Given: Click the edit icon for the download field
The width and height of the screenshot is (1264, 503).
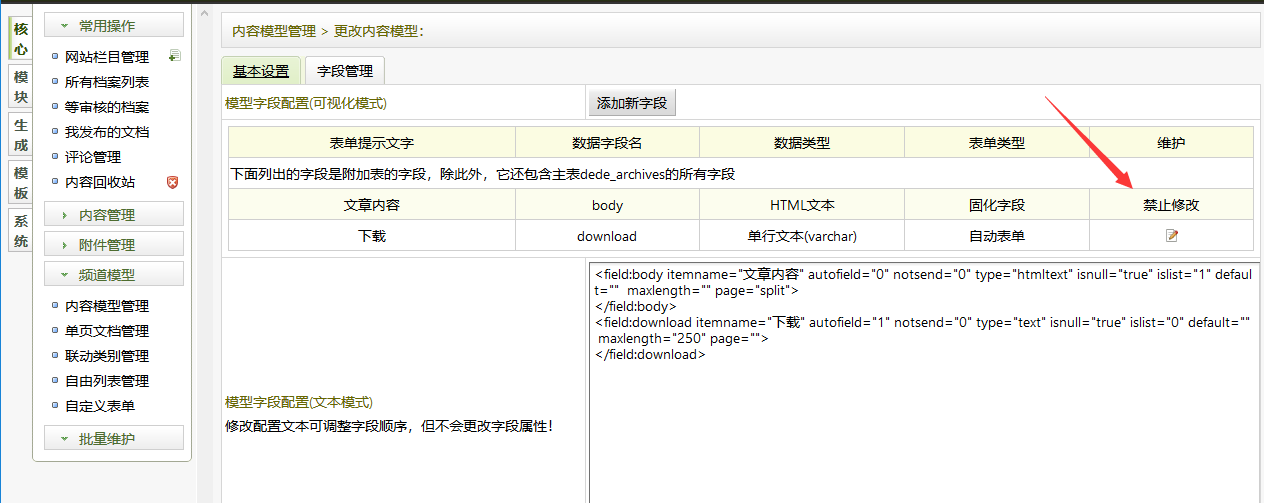Looking at the screenshot, I should (1171, 236).
